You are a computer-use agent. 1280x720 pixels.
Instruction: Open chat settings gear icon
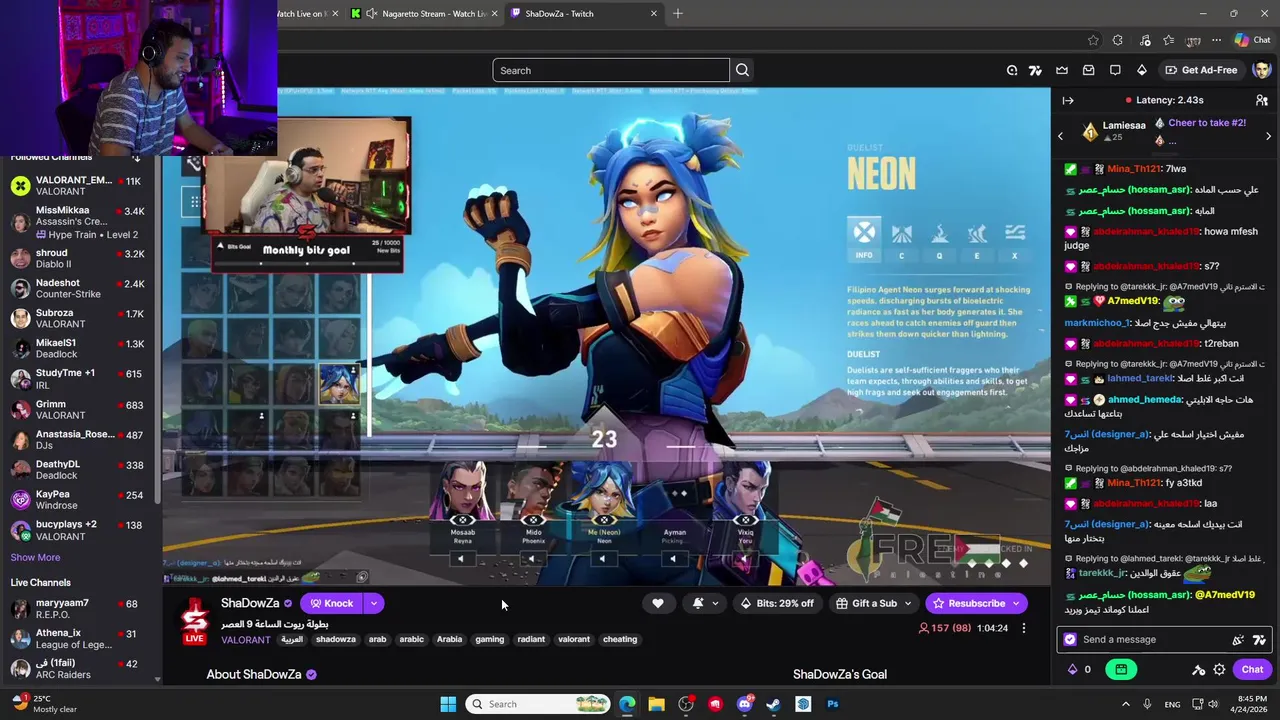1219,670
